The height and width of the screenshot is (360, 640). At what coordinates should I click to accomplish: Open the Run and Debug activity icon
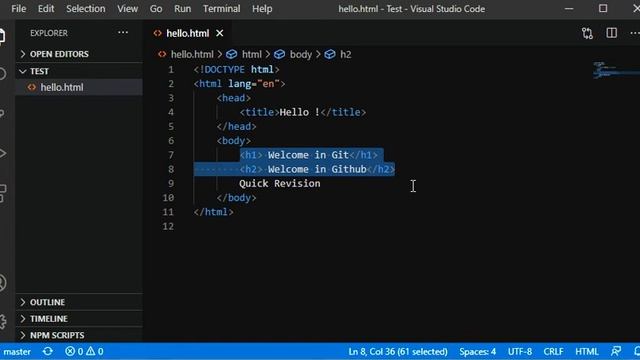(x=3, y=153)
